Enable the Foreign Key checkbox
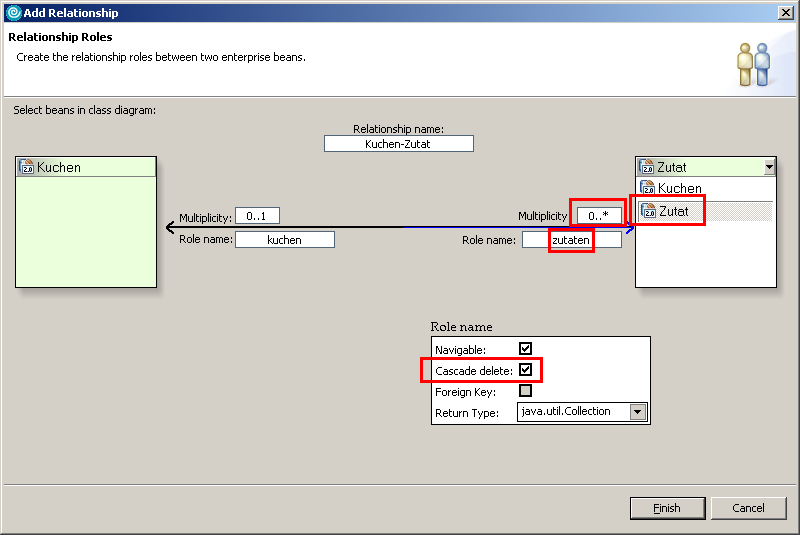 525,391
